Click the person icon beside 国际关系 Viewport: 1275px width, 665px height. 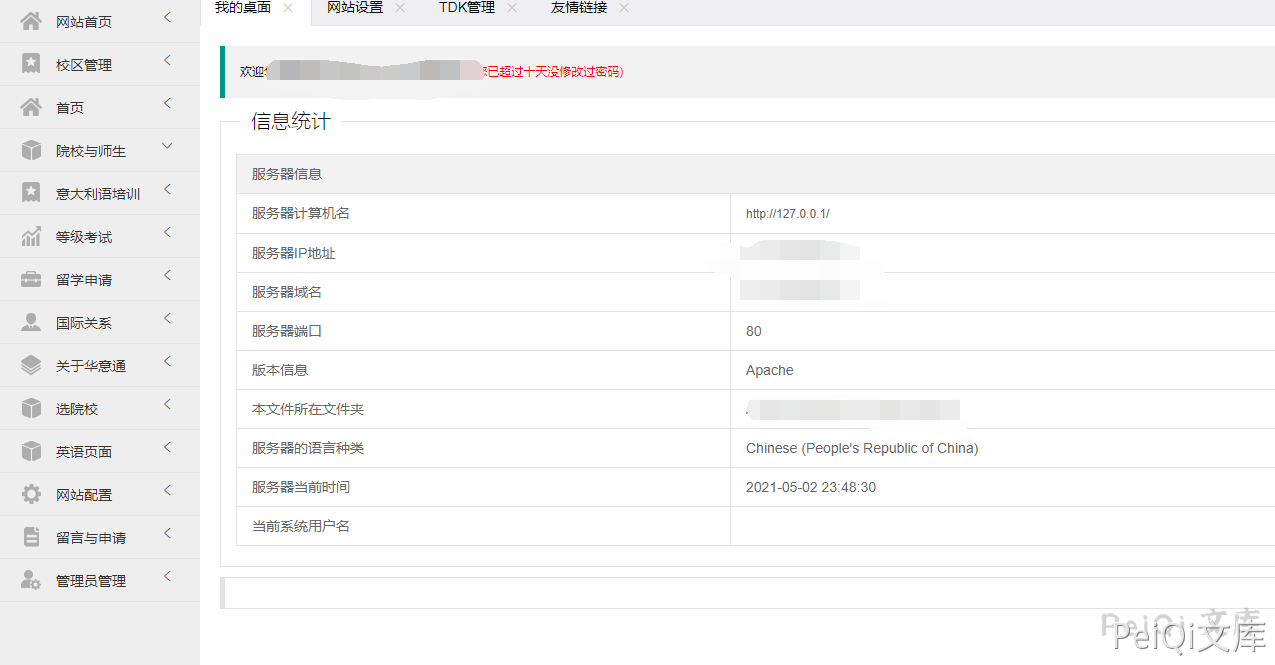coord(31,322)
